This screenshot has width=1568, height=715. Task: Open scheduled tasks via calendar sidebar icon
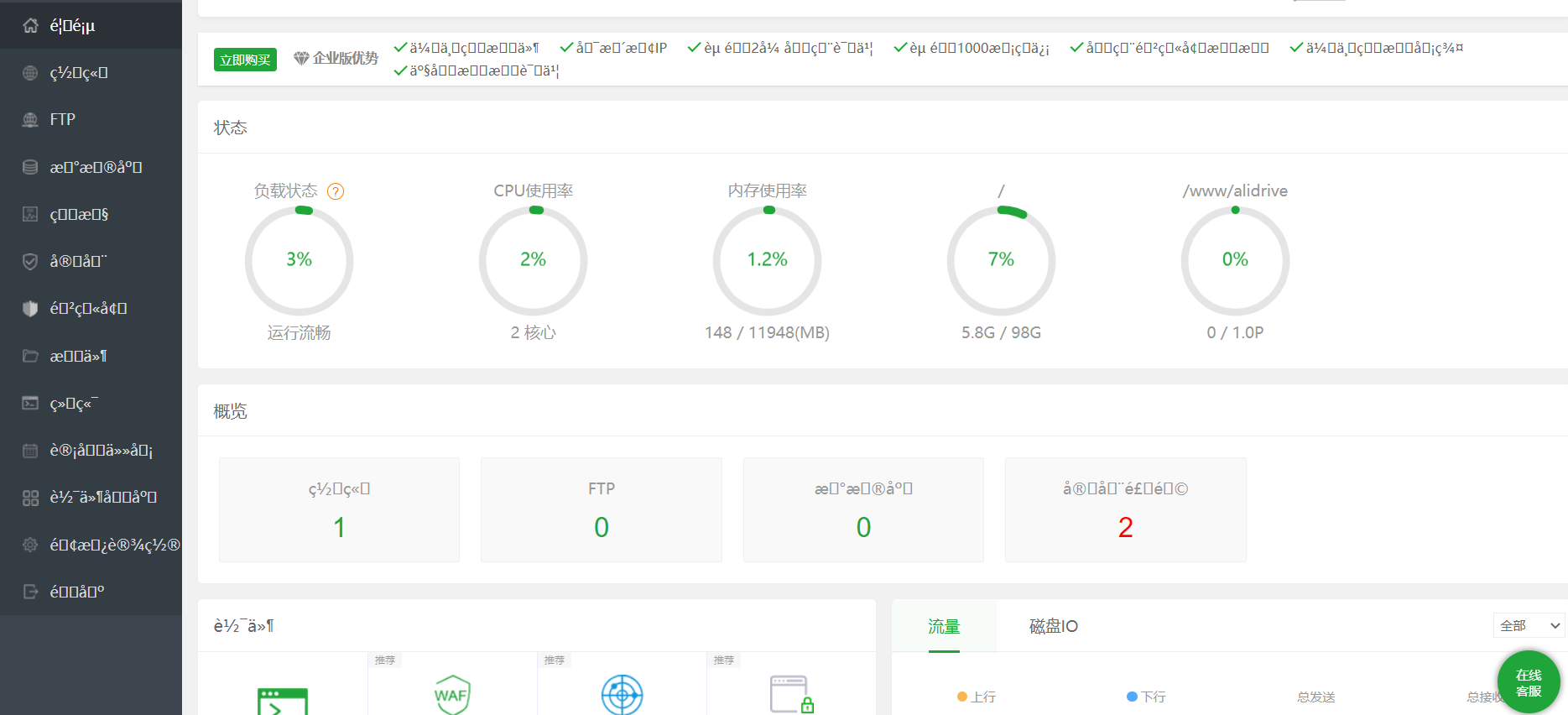click(30, 451)
